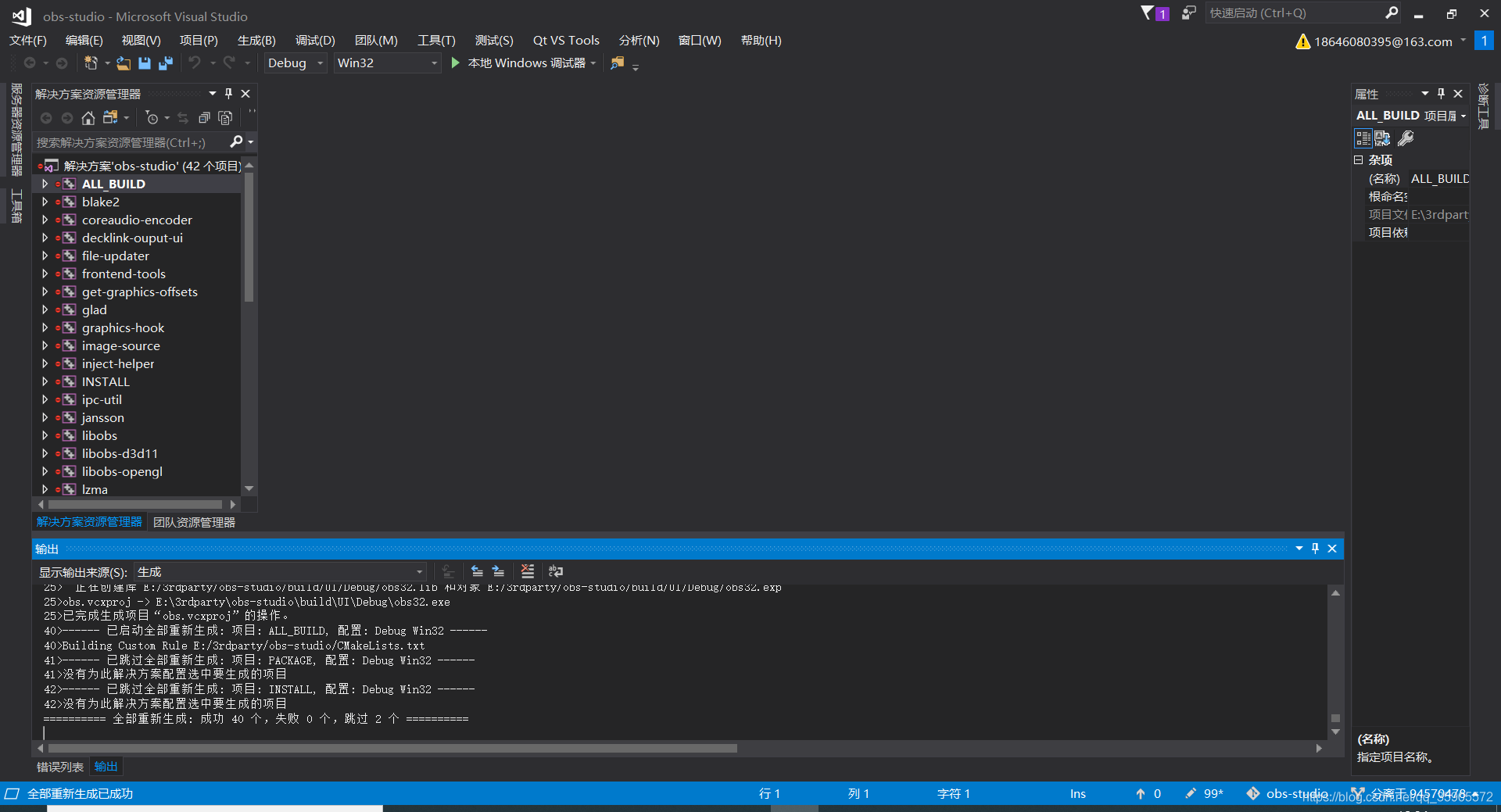The width and height of the screenshot is (1501, 812).
Task: Click the Output panel horizontal scrollbar
Action: pos(392,748)
